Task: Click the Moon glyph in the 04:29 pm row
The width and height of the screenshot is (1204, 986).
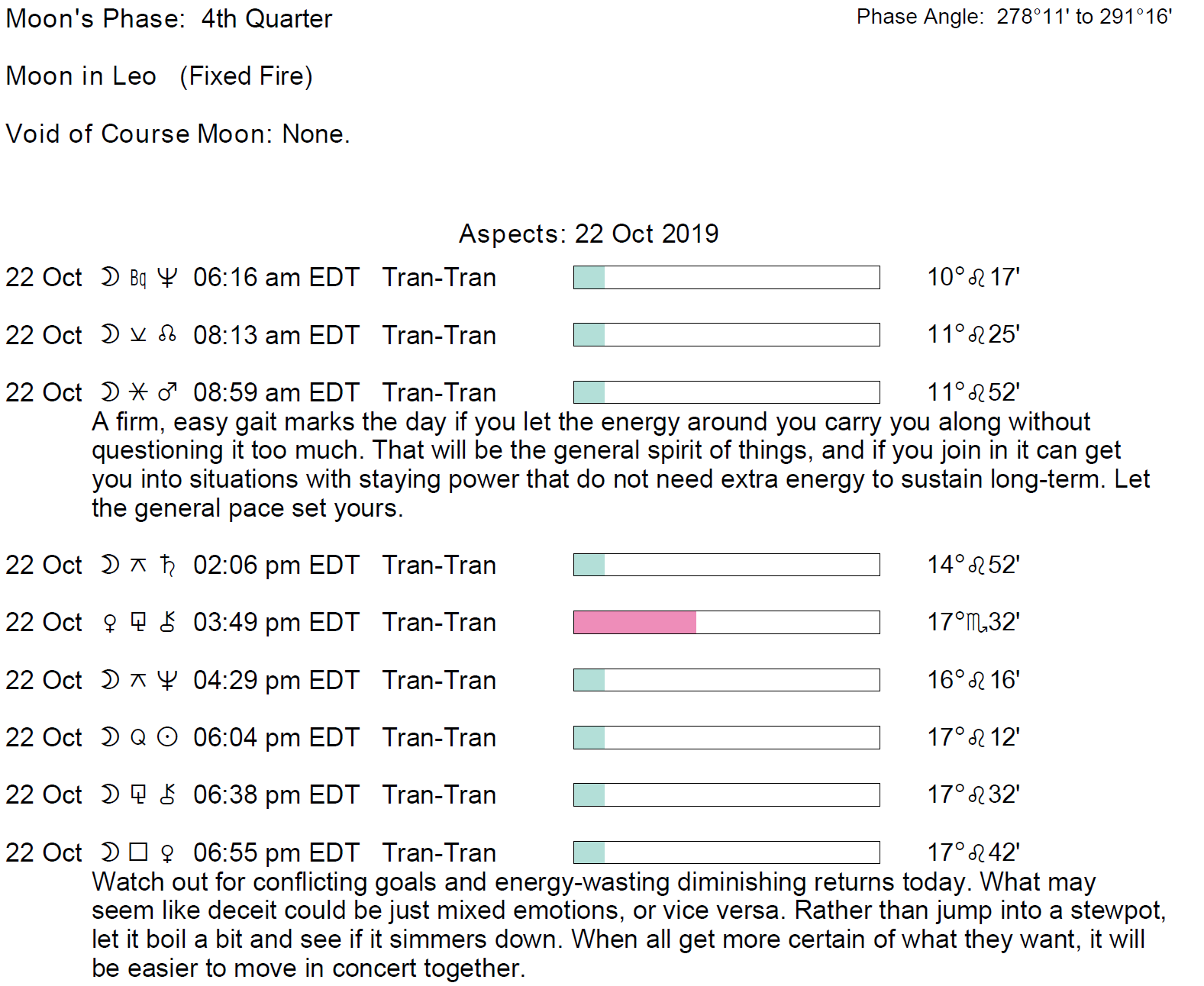Action: (x=110, y=680)
